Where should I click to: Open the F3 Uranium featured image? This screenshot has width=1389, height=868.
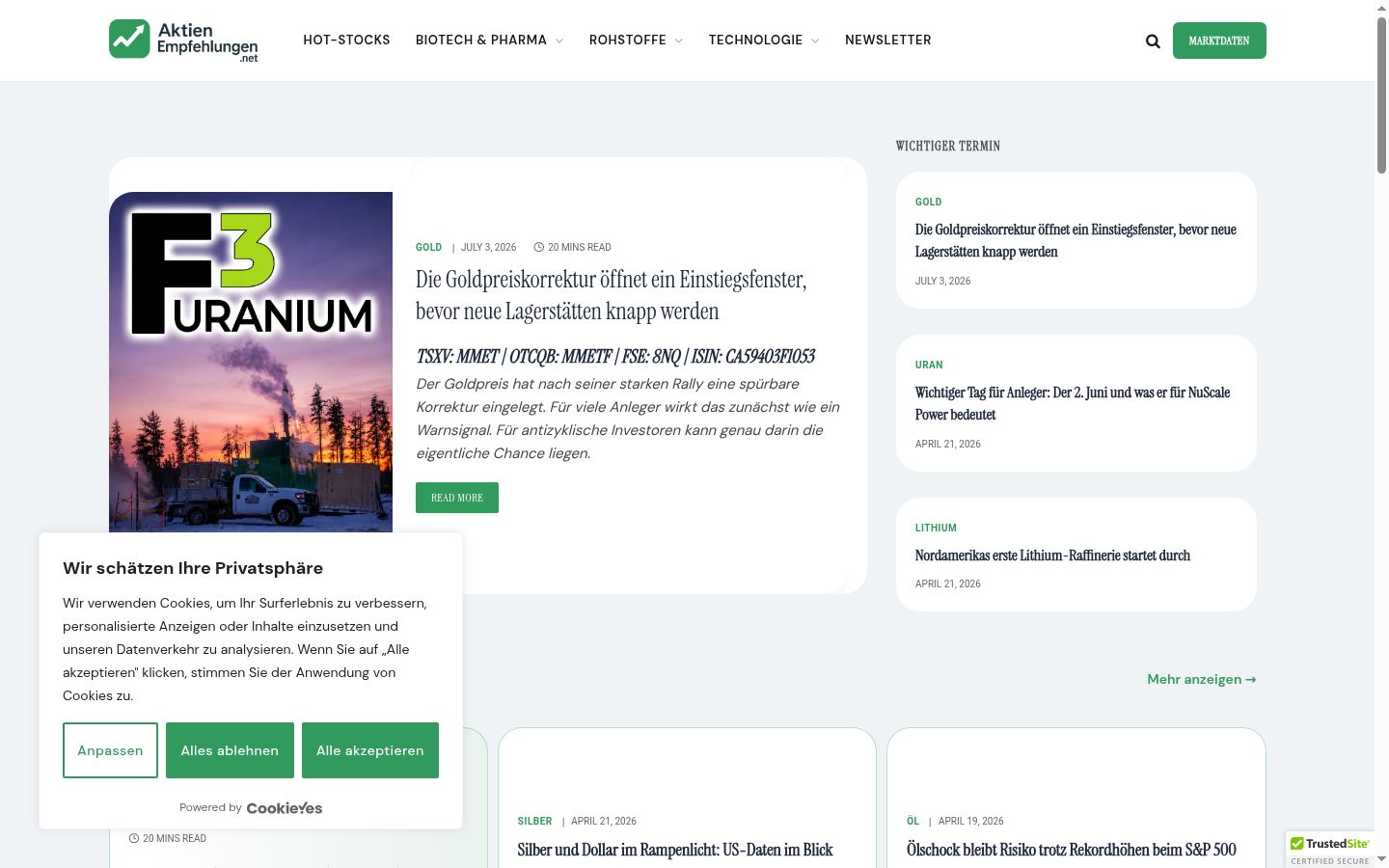251,363
